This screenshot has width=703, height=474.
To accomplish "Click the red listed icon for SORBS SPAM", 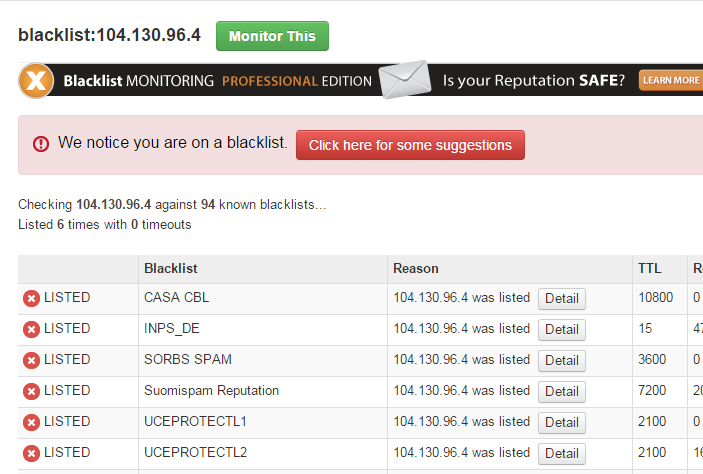I will 31,360.
